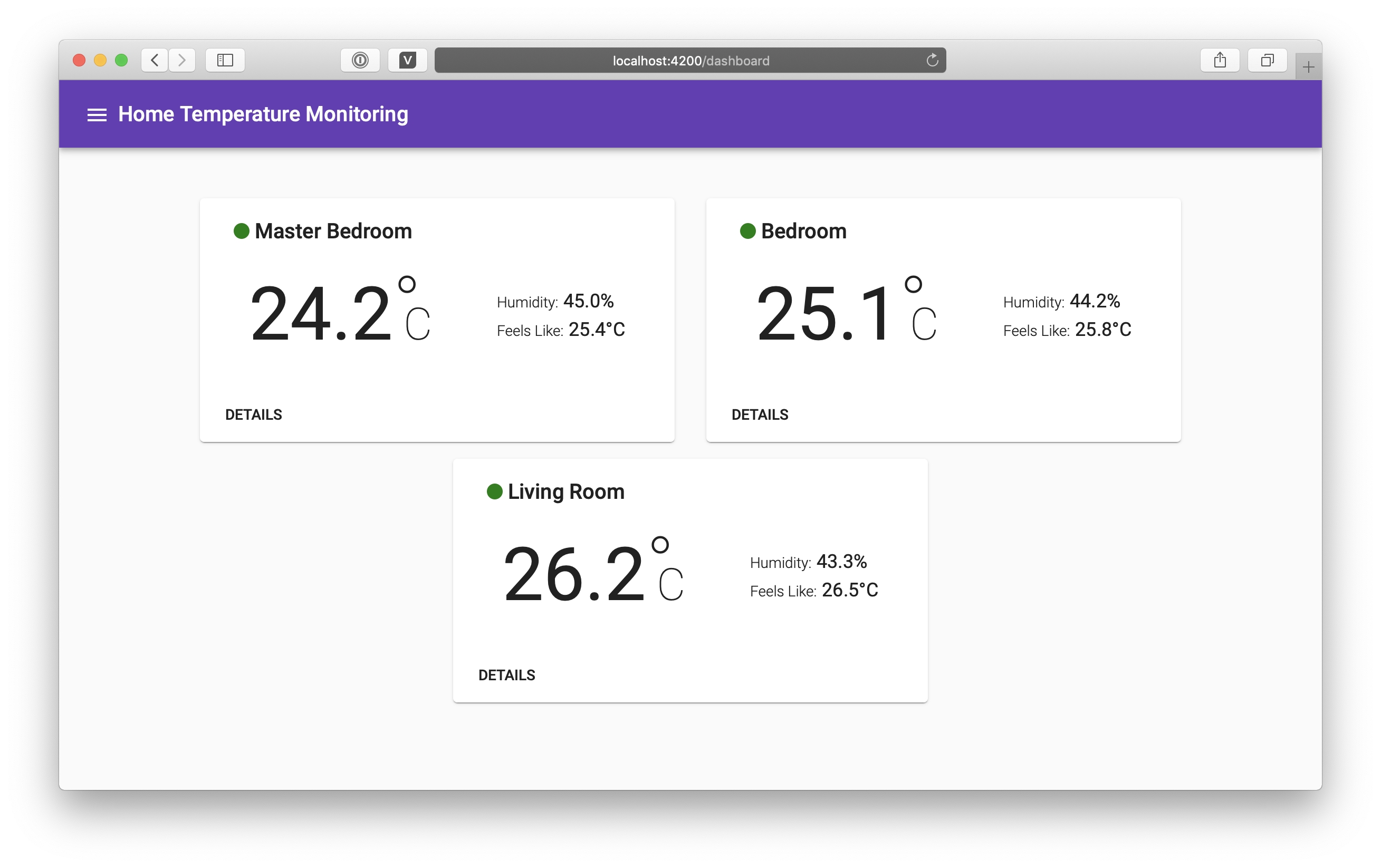Reload the page using the refresh icon
This screenshot has width=1381, height=868.
tap(932, 60)
